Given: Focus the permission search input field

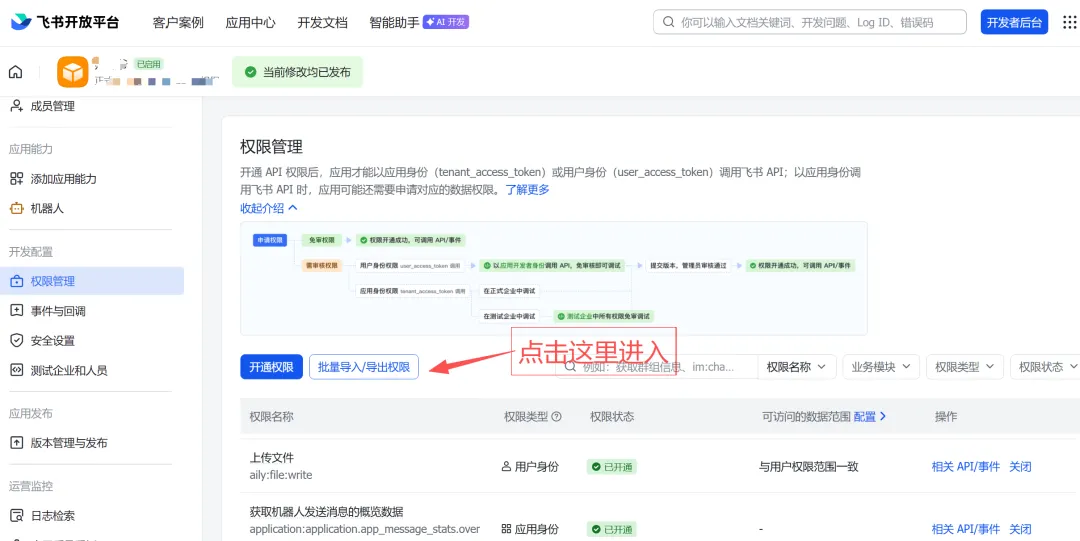Looking at the screenshot, I should (657, 367).
